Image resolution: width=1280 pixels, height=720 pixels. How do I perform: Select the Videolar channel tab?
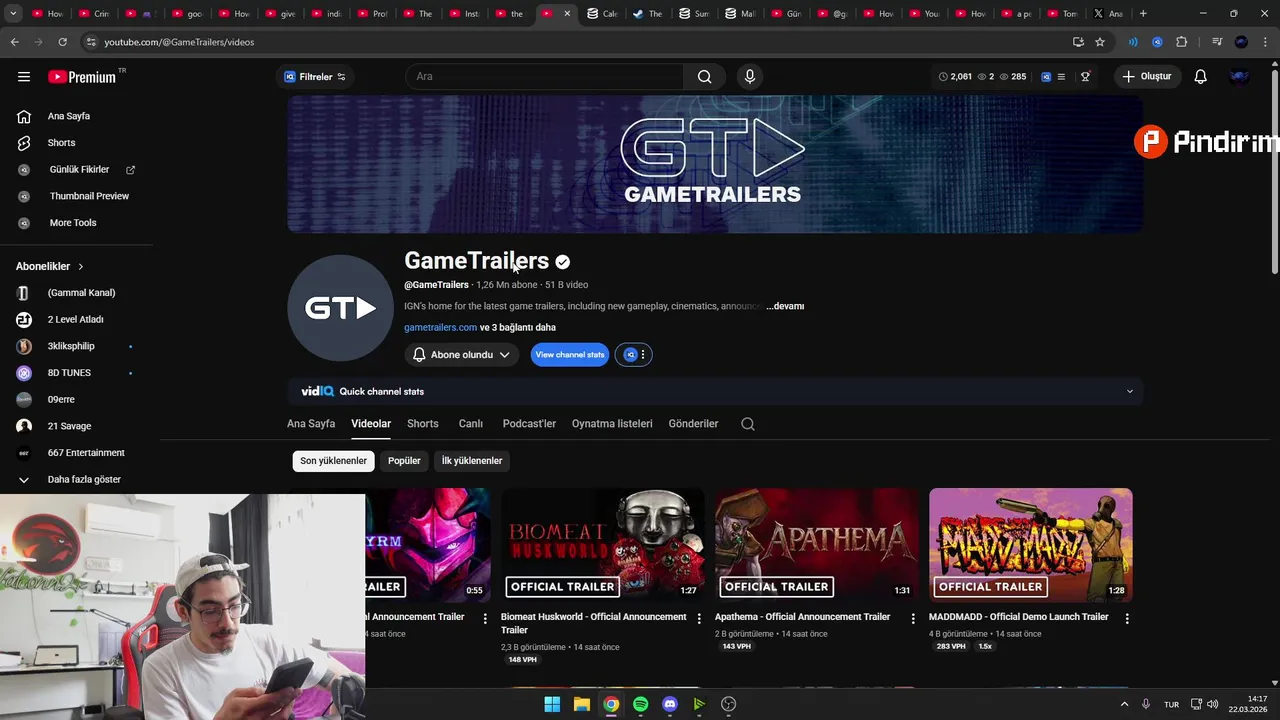coord(371,424)
